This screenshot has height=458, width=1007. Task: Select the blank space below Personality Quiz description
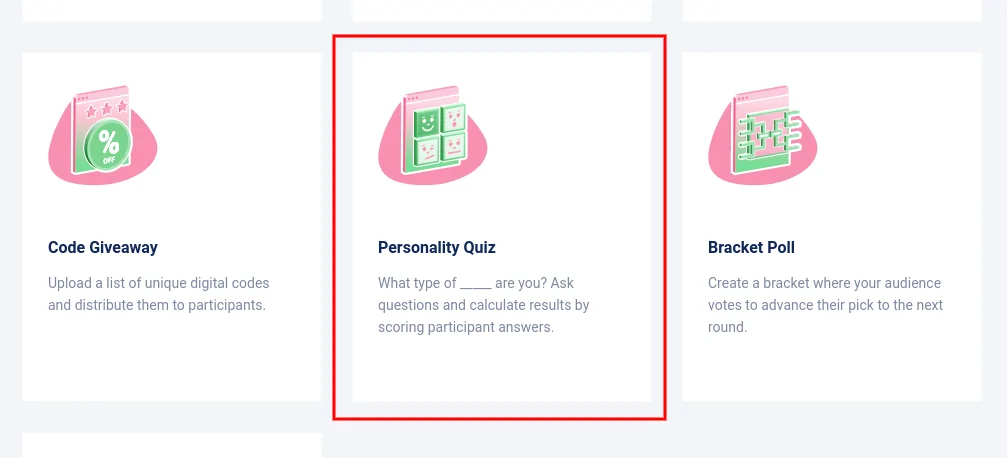[x=502, y=368]
